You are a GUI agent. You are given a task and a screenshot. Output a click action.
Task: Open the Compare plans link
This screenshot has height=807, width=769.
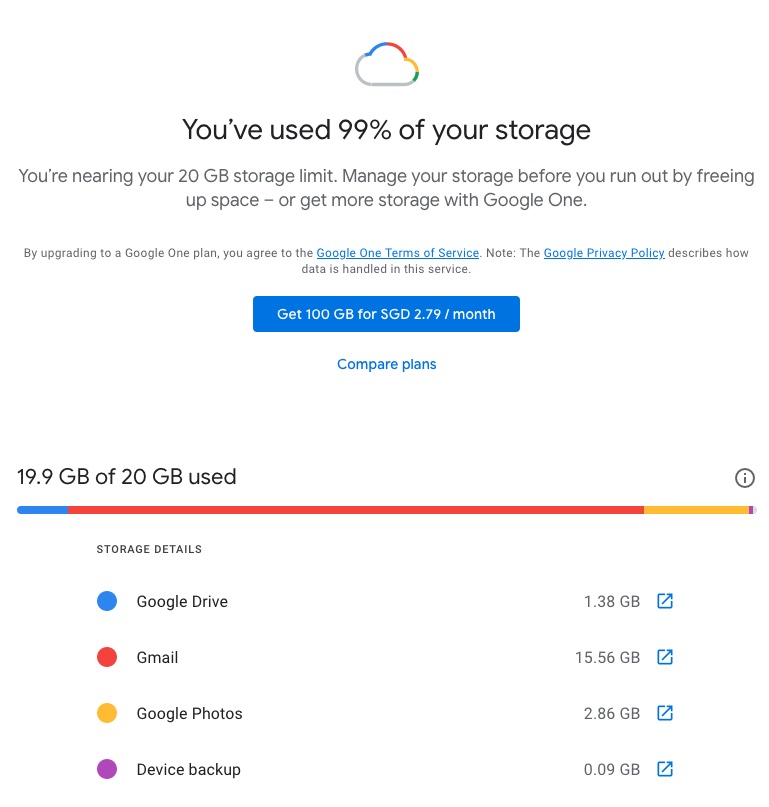386,364
